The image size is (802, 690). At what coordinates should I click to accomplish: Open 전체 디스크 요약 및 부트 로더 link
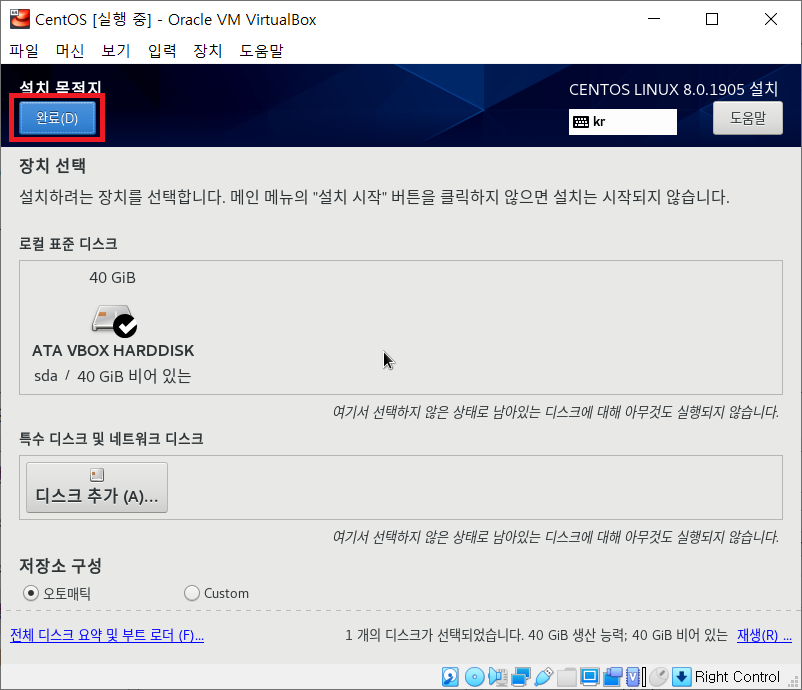(107, 635)
